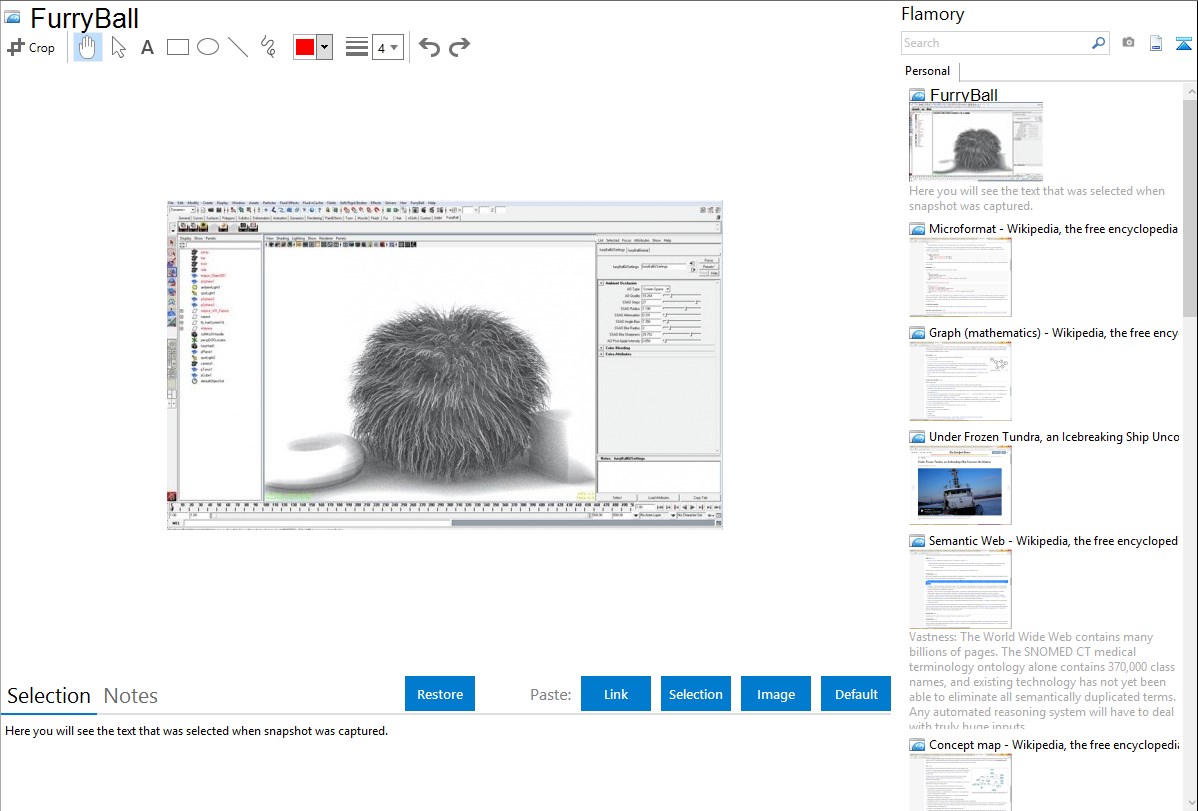The image size is (1198, 811).
Task: Click the title 'Microformat - Wikipedia, the free encyclopedia'
Action: coord(1053,229)
